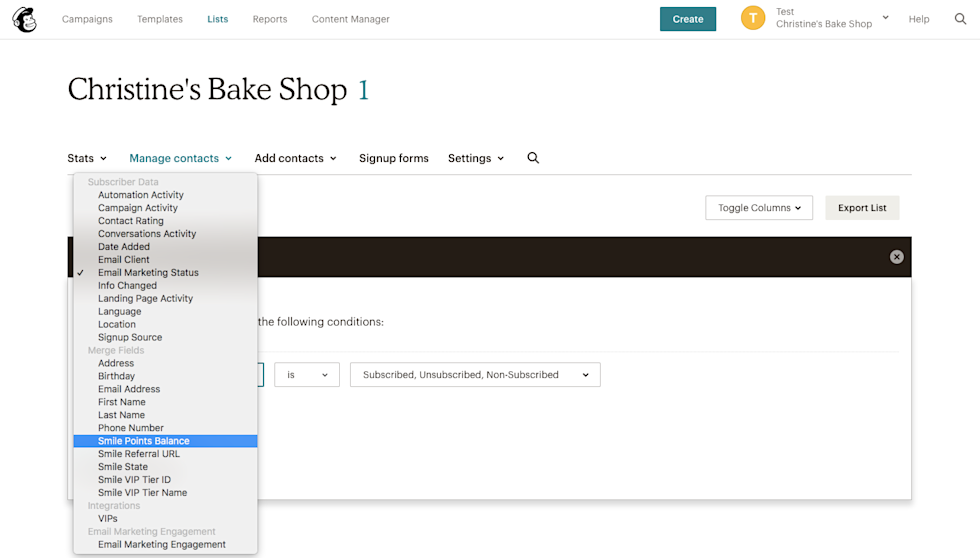Open Content Manager
The height and width of the screenshot is (558, 980).
351,19
